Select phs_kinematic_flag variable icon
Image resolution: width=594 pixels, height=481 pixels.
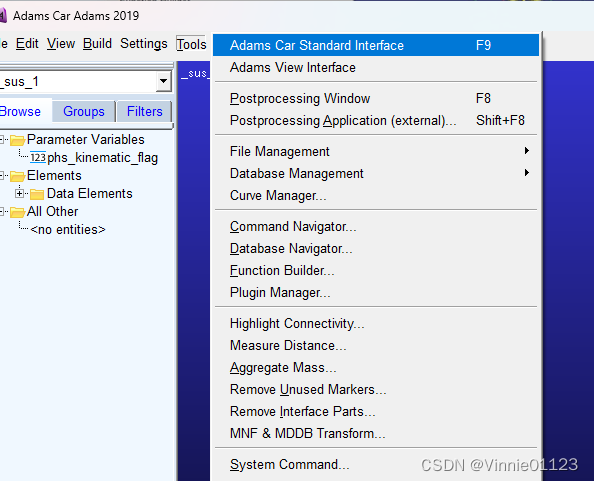coord(38,158)
